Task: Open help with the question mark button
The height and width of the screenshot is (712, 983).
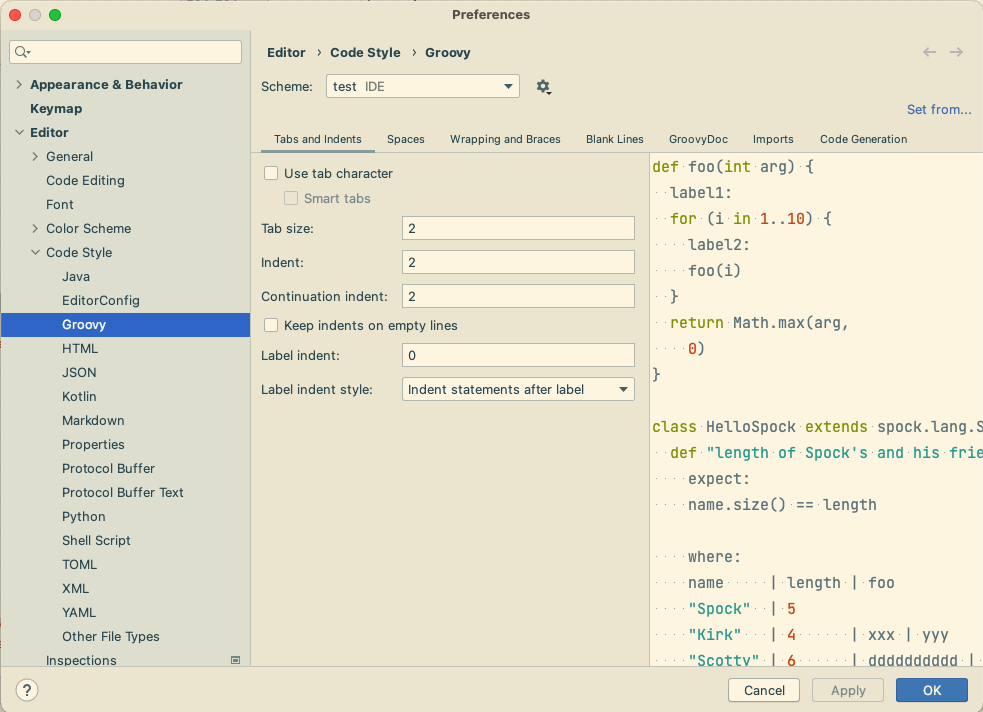Action: pos(26,690)
